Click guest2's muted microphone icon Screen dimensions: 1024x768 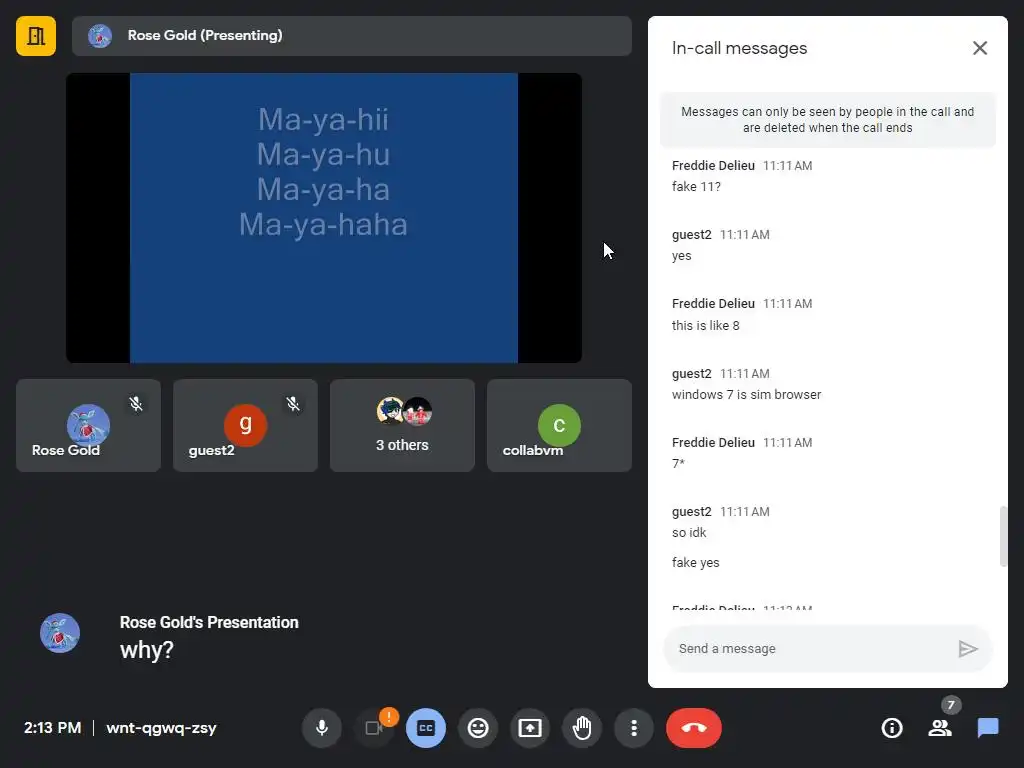tap(293, 404)
